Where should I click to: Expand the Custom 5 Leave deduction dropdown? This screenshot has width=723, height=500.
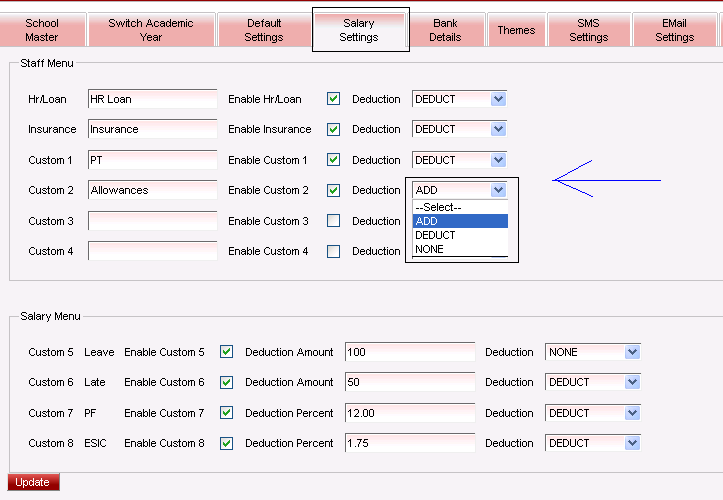[x=592, y=352]
